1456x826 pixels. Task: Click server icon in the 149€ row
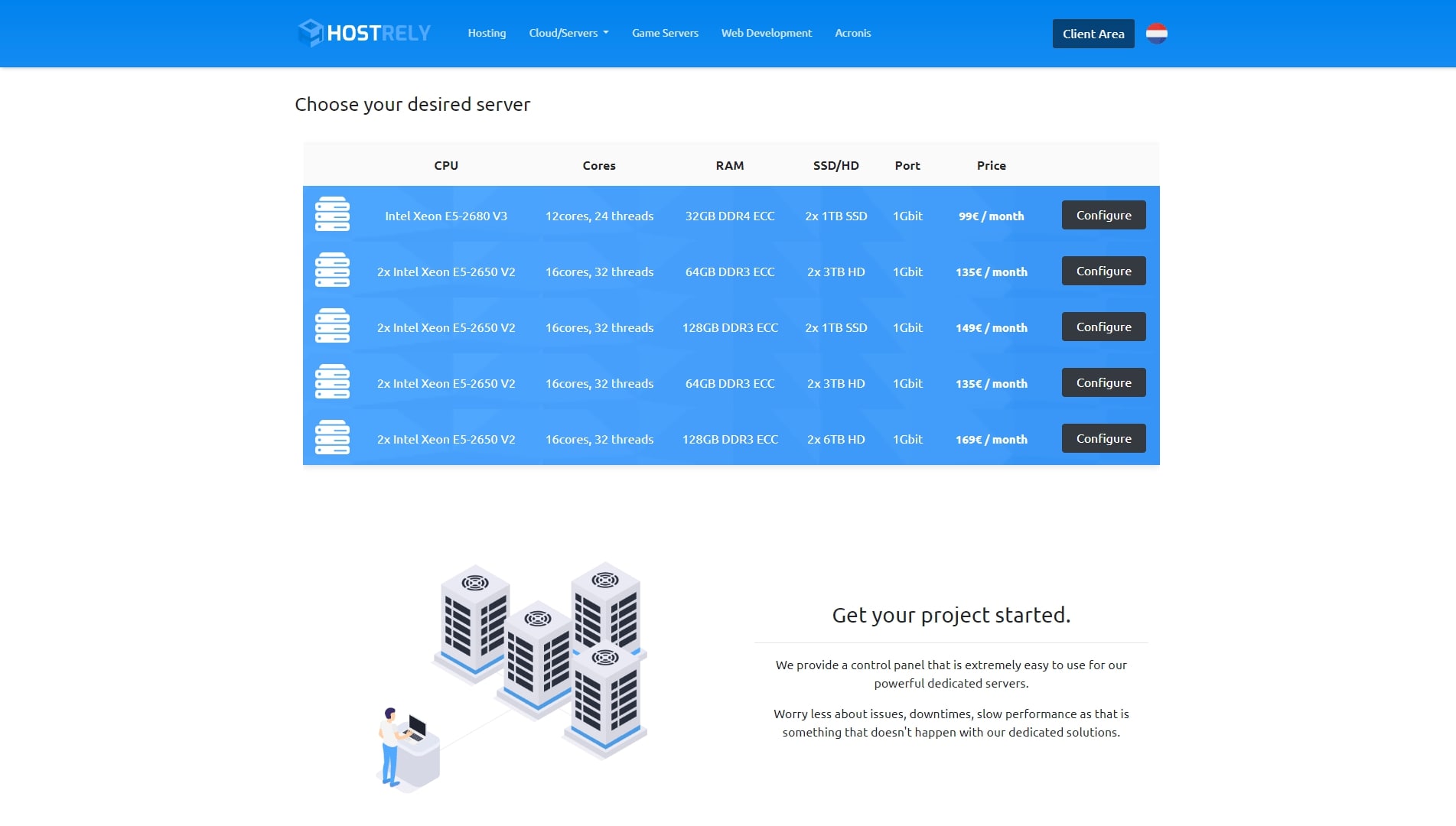tap(332, 327)
